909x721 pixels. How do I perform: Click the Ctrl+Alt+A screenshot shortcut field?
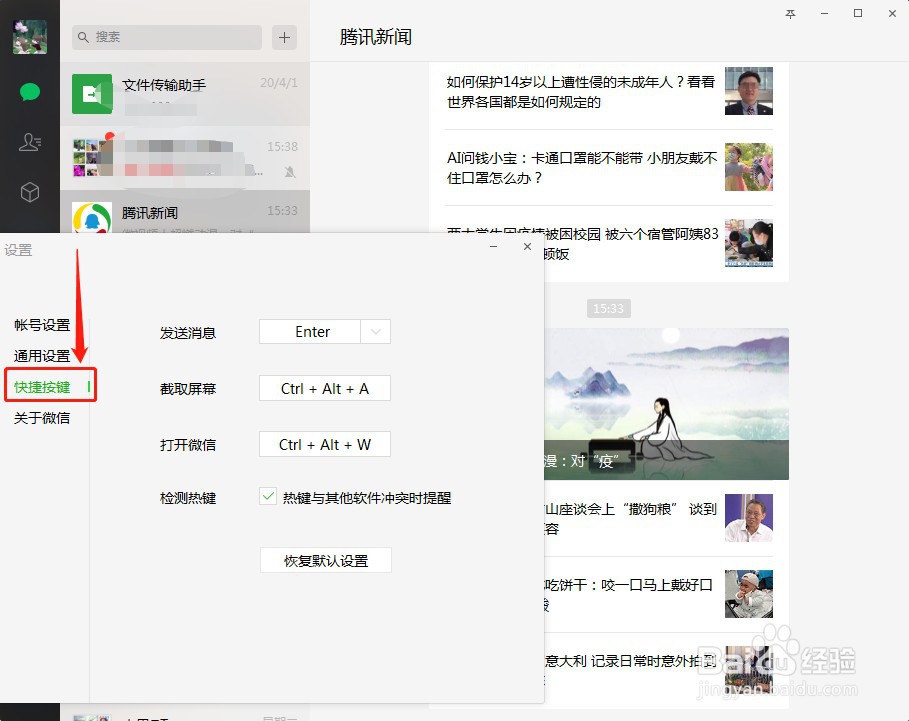(x=324, y=388)
